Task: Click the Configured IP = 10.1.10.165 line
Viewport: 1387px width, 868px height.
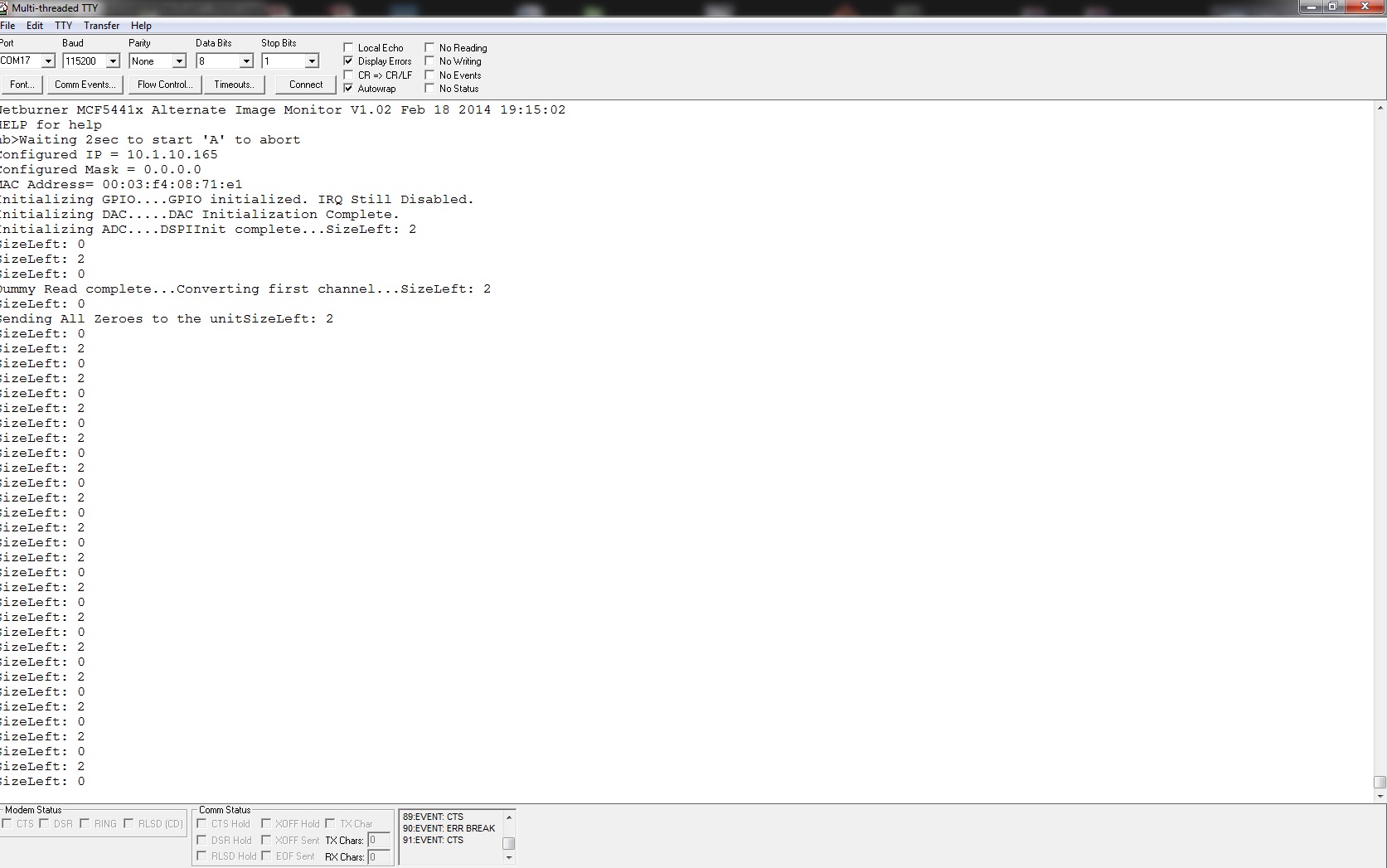Action: pyautogui.click(x=109, y=155)
